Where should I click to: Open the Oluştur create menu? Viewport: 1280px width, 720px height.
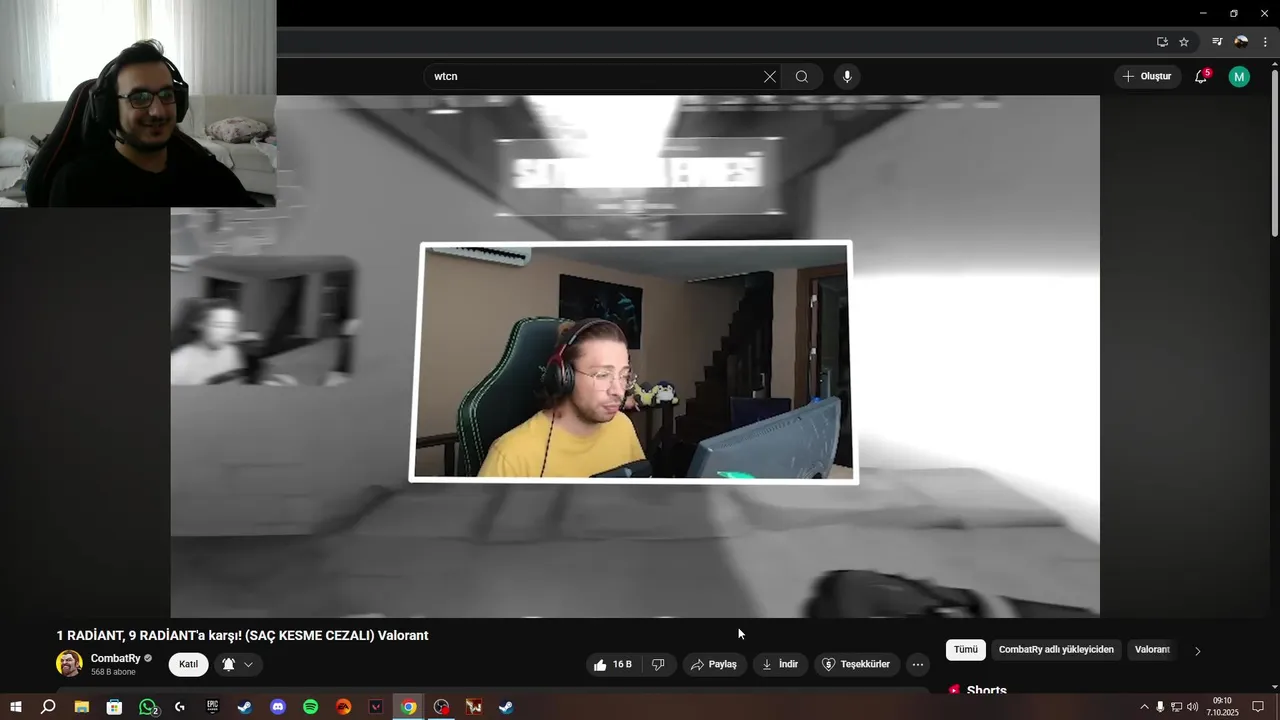point(1148,77)
